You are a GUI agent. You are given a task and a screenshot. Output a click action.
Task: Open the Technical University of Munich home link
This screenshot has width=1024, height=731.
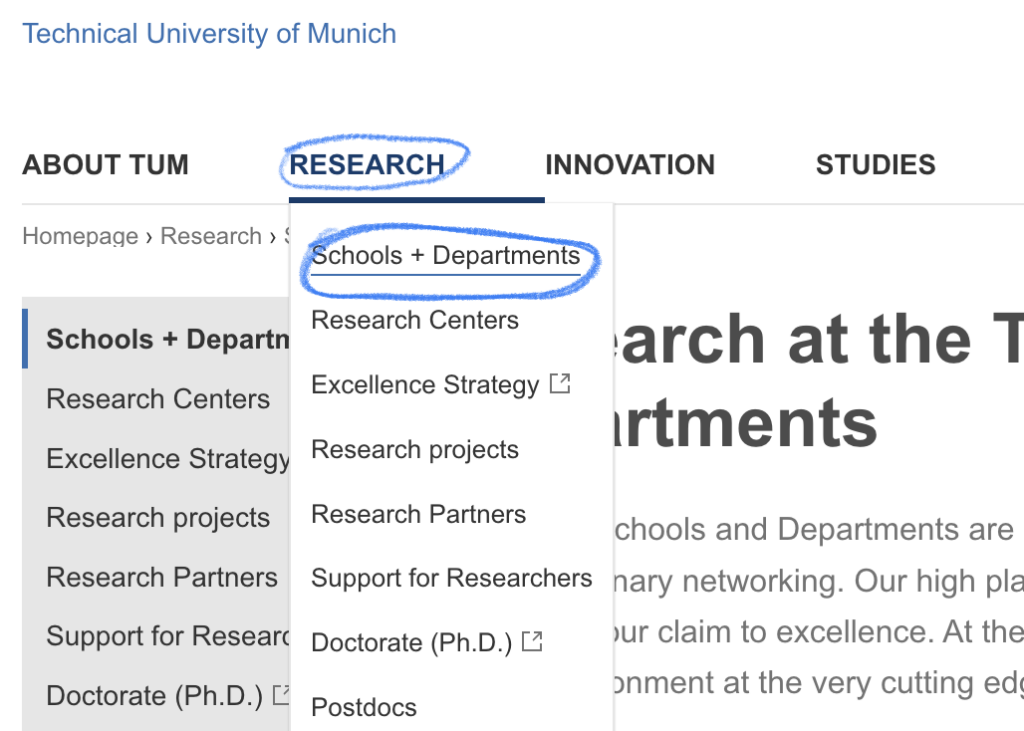click(209, 34)
